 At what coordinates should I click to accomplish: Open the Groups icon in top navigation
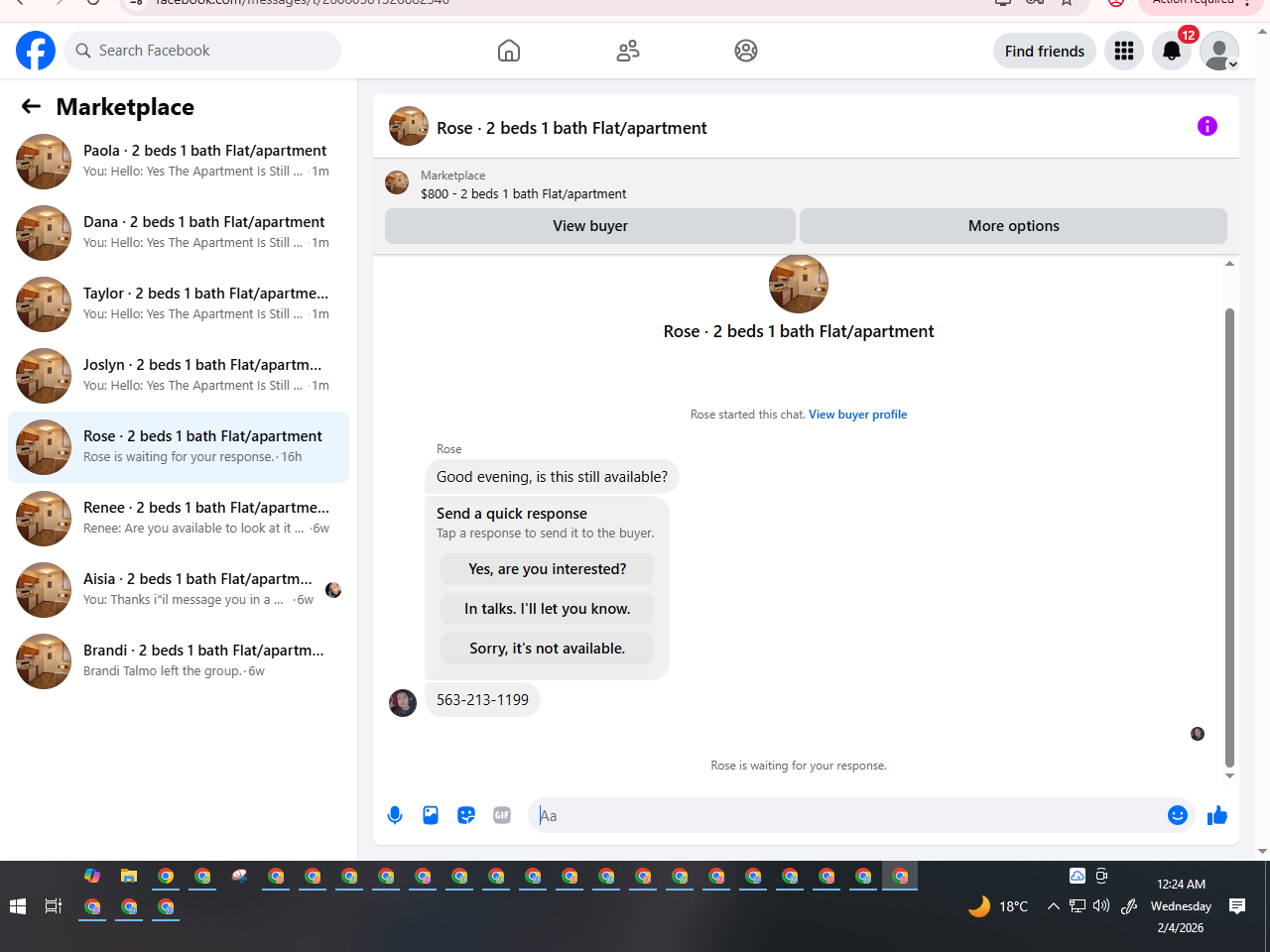tap(746, 51)
